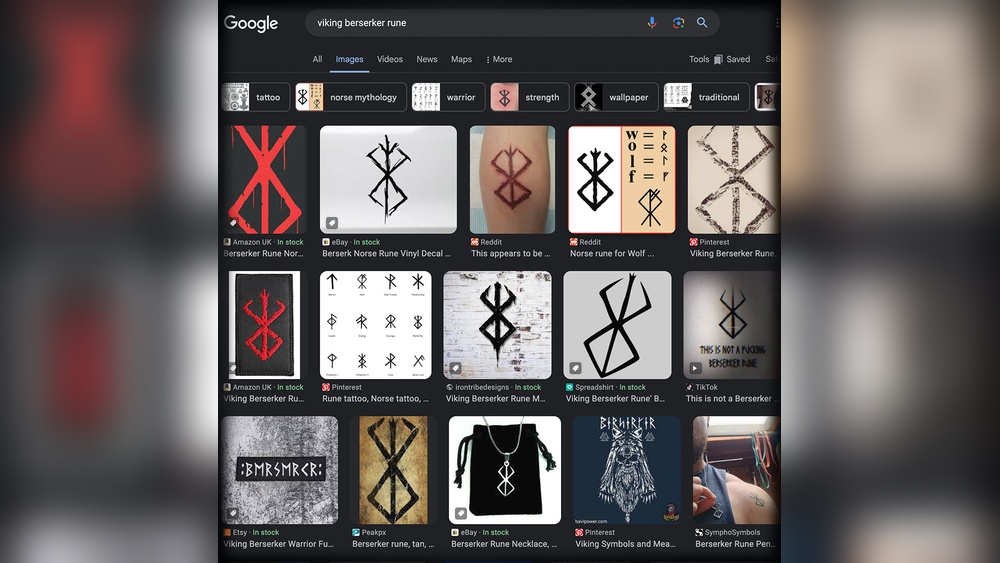Screen dimensions: 1000x563
Task: Filter results by strength chip
Action: coord(529,97)
